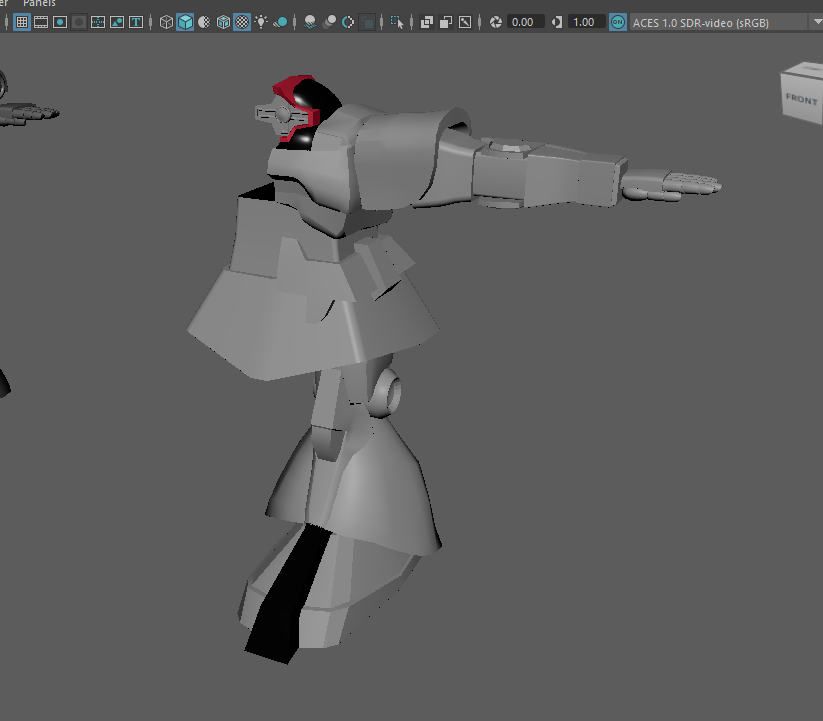Select smooth shade all mode
The width and height of the screenshot is (823, 721).
click(x=185, y=22)
